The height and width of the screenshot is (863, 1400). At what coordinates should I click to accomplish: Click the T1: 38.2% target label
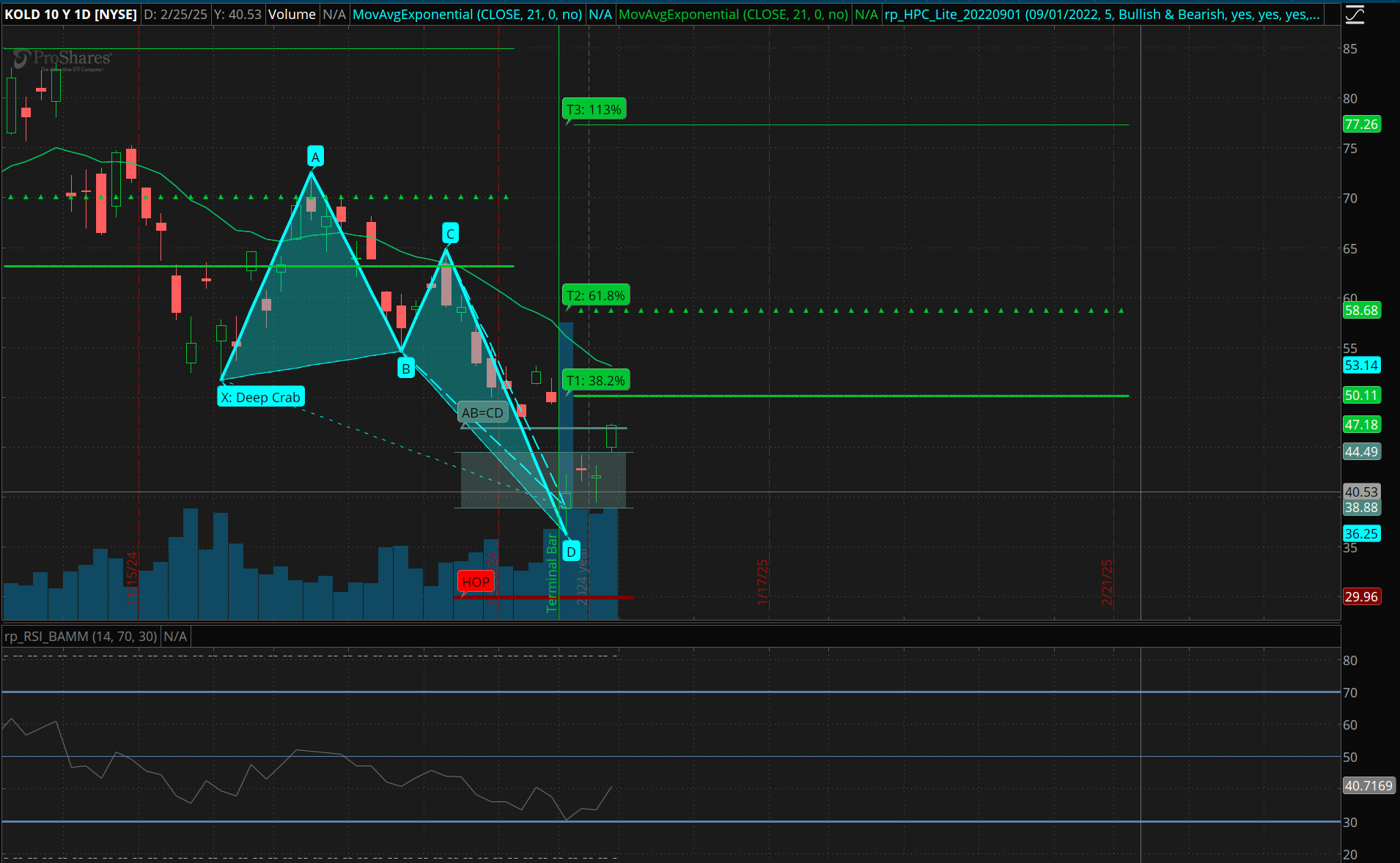(x=596, y=381)
